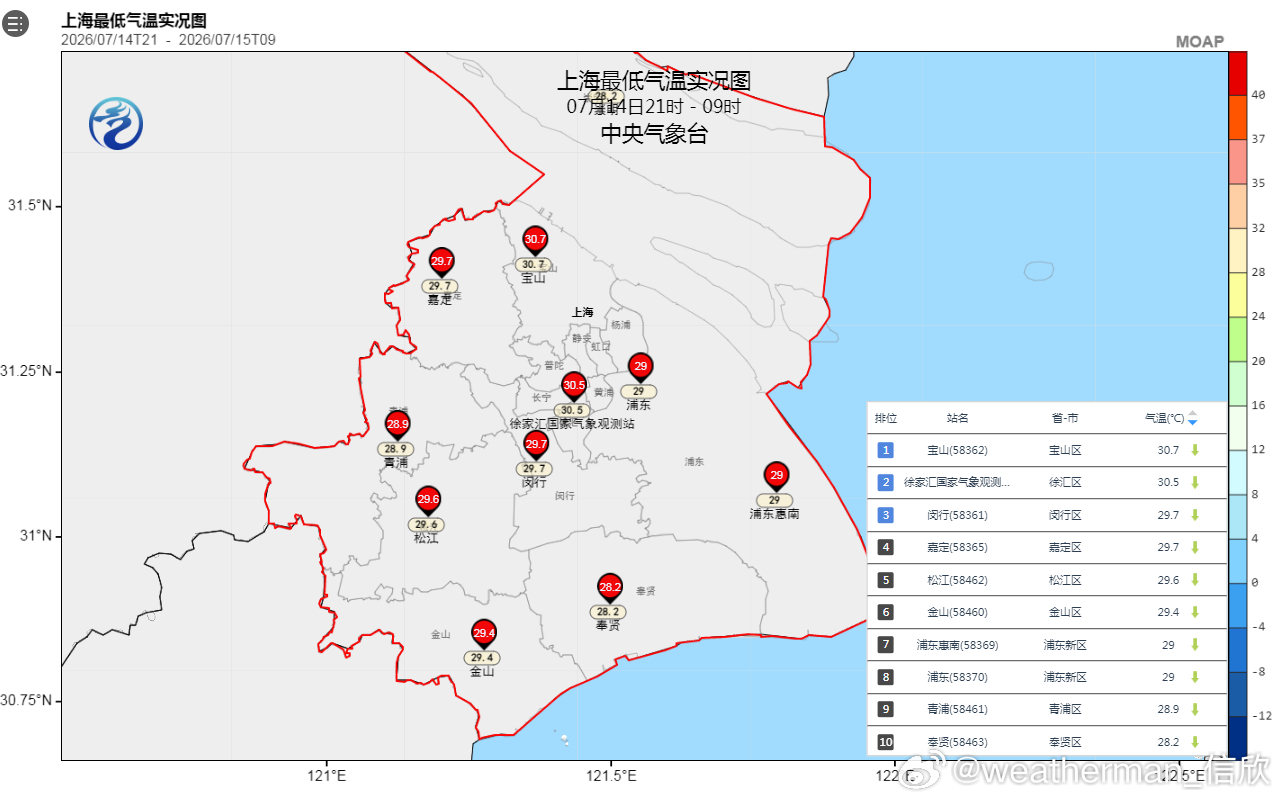Select the 浦东惠南 marker pin showing 29
The height and width of the screenshot is (803, 1282).
pyautogui.click(x=776, y=477)
